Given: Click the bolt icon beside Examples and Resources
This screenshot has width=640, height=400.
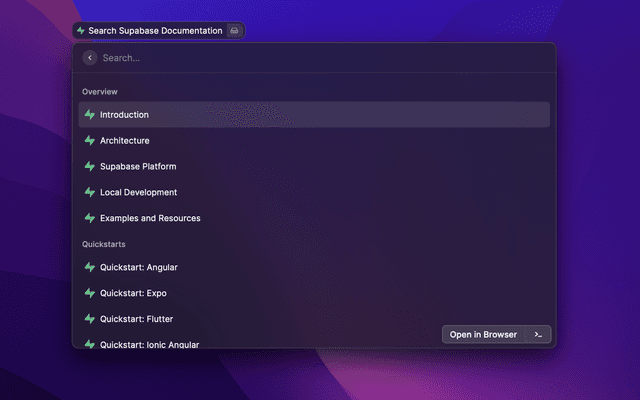Looking at the screenshot, I should tap(90, 218).
